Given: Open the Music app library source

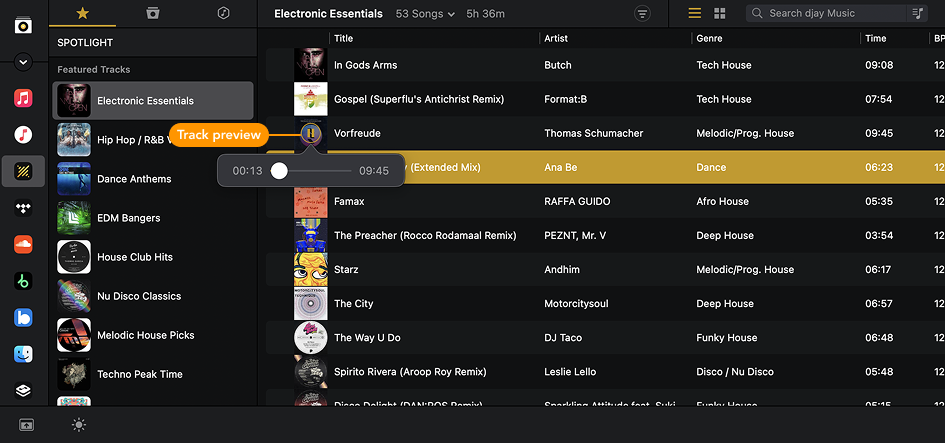Looking at the screenshot, I should [x=24, y=98].
